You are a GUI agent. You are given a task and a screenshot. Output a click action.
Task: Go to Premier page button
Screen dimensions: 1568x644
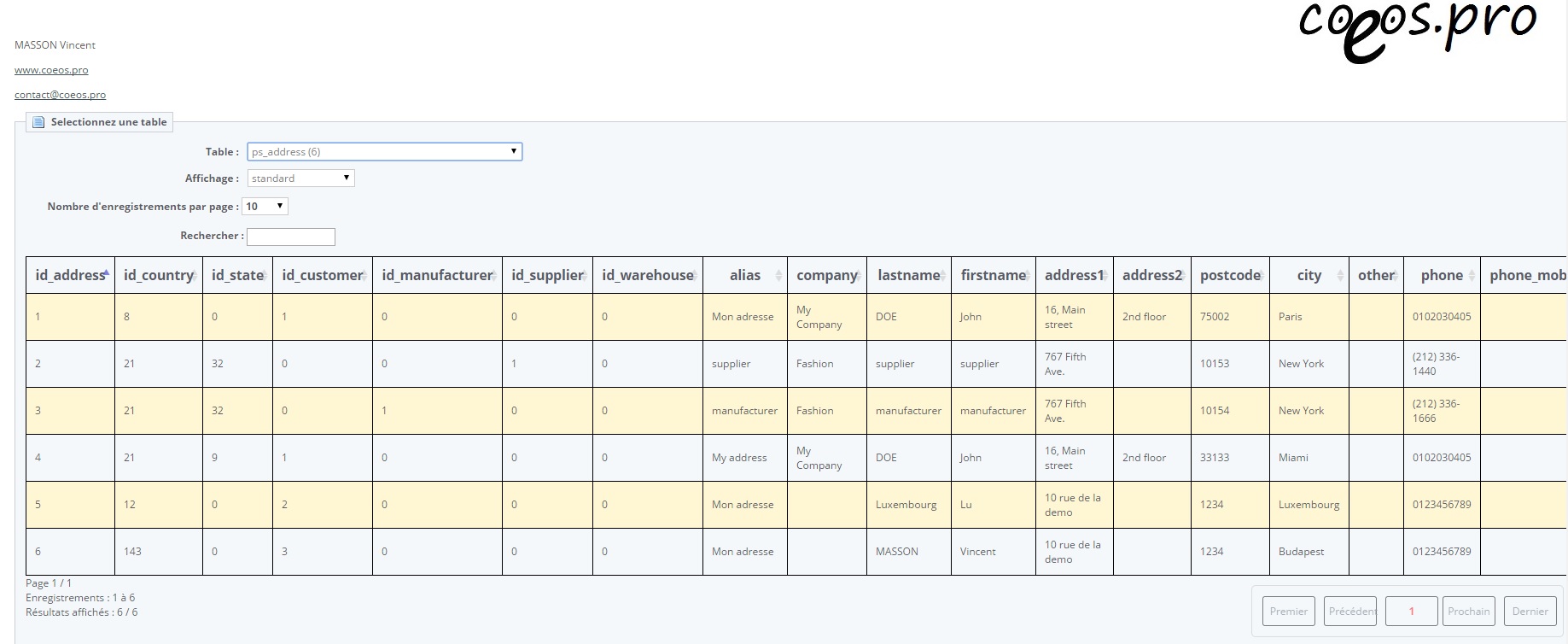[1288, 612]
